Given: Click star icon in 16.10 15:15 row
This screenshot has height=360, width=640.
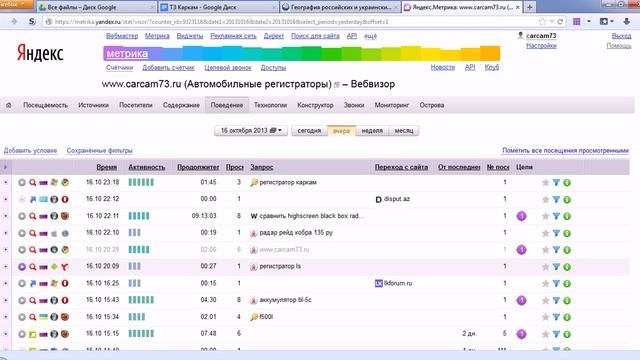Looking at the screenshot, I should pos(545,334).
